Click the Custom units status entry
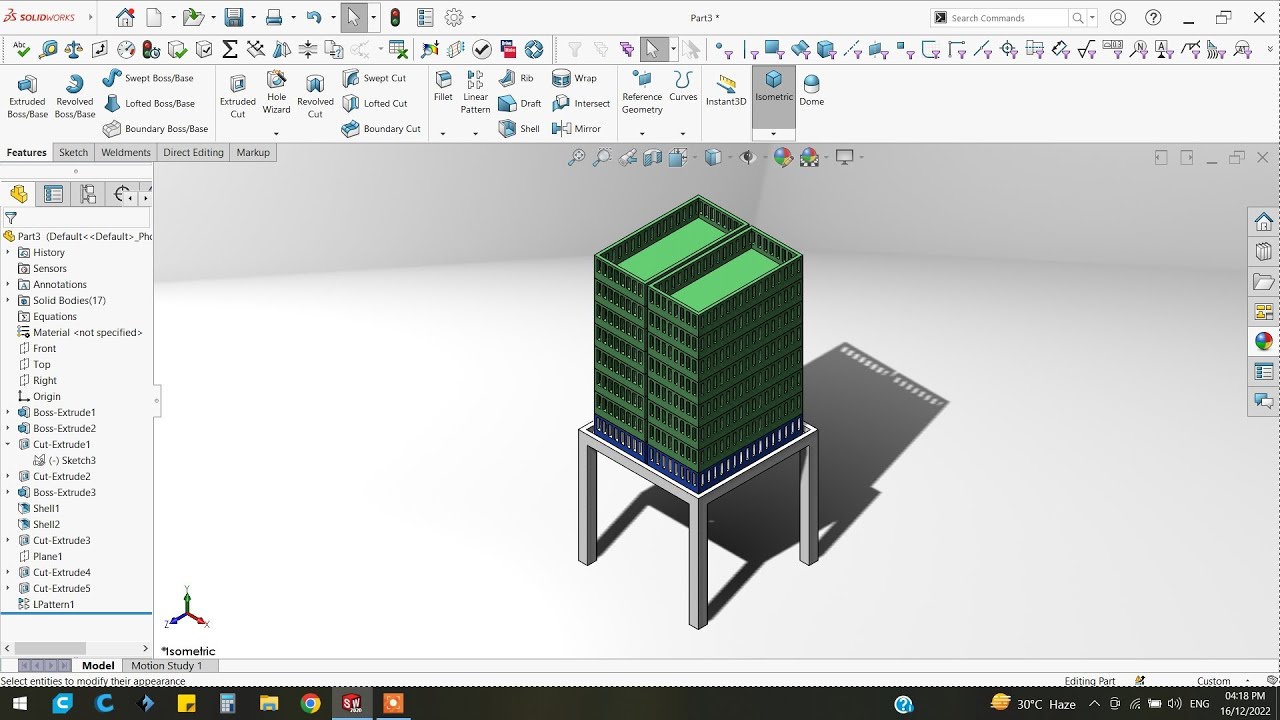 pyautogui.click(x=1214, y=681)
